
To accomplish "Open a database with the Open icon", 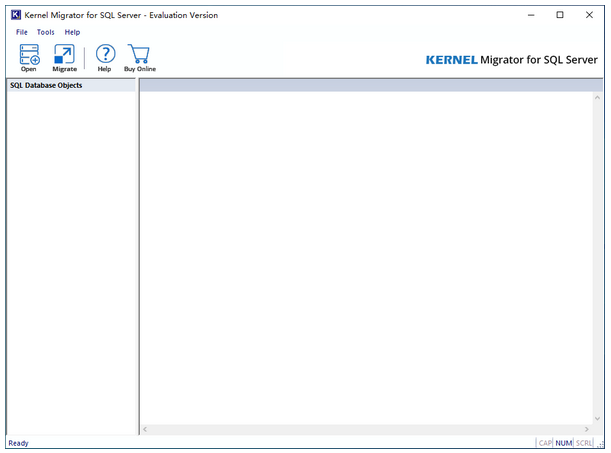I will [29, 58].
